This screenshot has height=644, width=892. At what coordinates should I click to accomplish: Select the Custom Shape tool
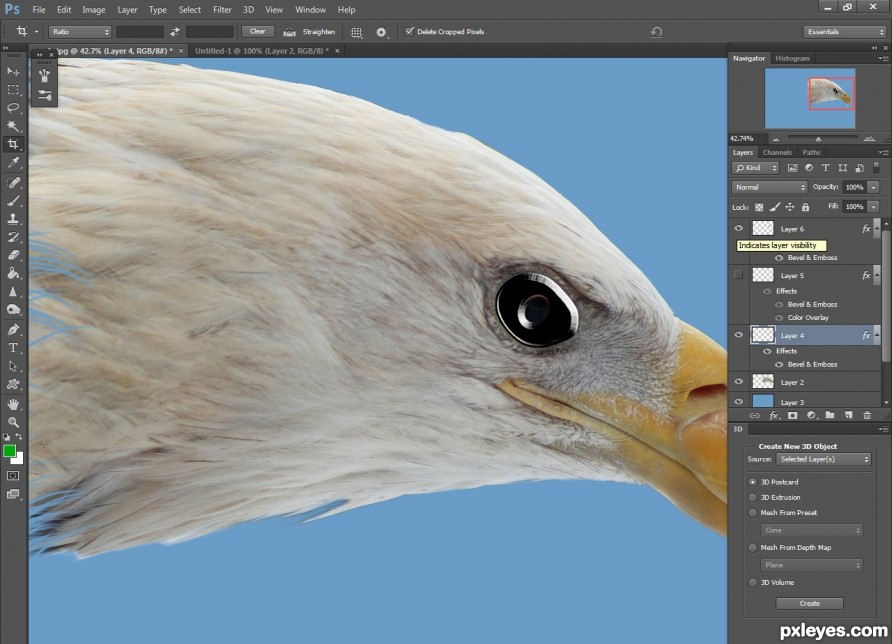(x=13, y=384)
